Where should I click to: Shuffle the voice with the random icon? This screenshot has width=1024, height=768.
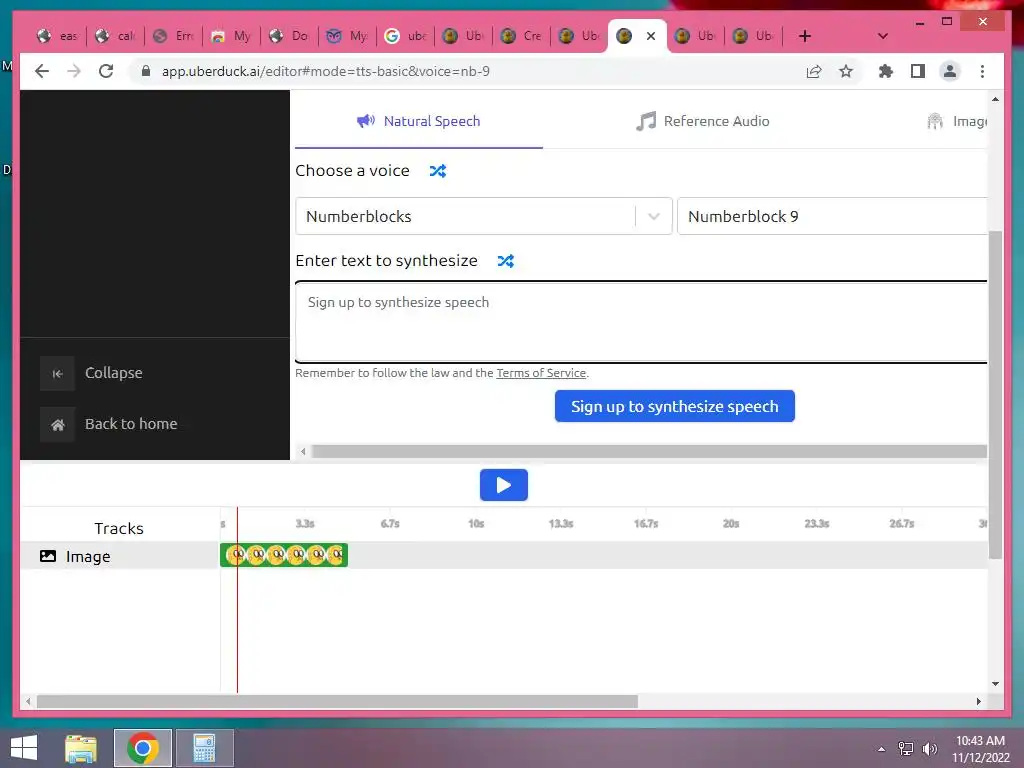[438, 171]
